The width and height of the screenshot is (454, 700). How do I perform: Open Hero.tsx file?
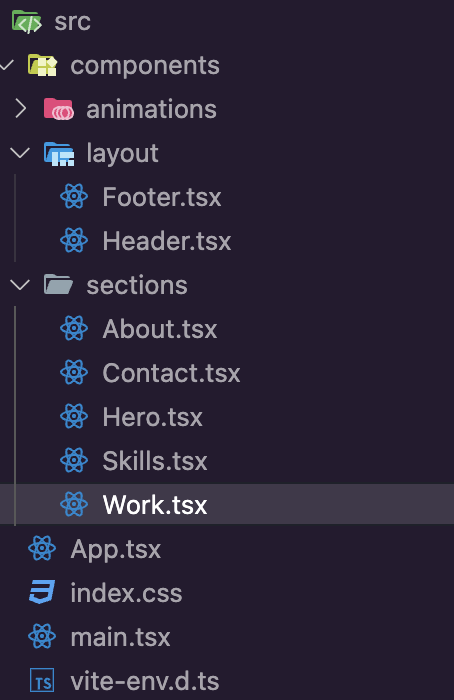[152, 417]
